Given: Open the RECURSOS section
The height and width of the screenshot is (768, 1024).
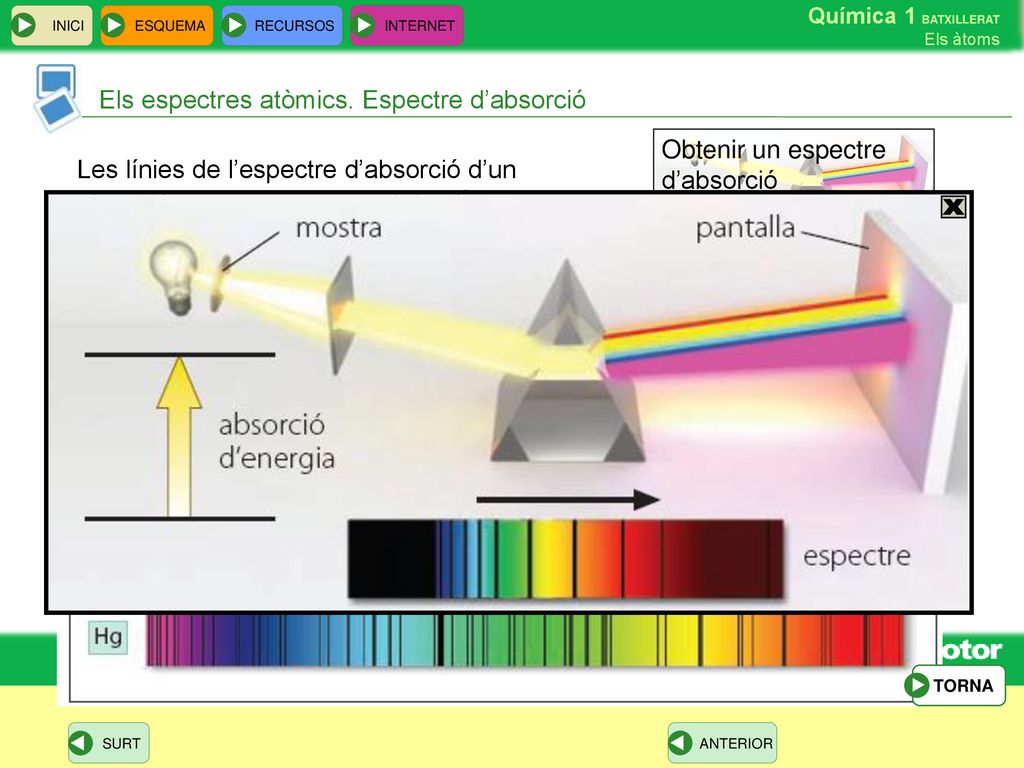Looking at the screenshot, I should pyautogui.click(x=281, y=25).
